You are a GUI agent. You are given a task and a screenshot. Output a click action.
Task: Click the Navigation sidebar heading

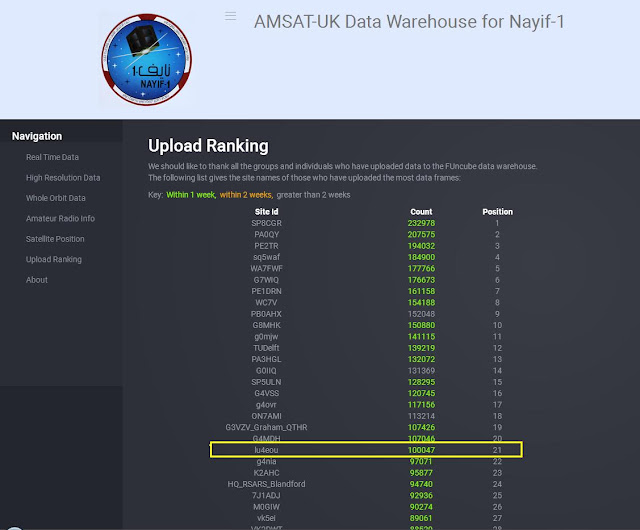coord(37,136)
